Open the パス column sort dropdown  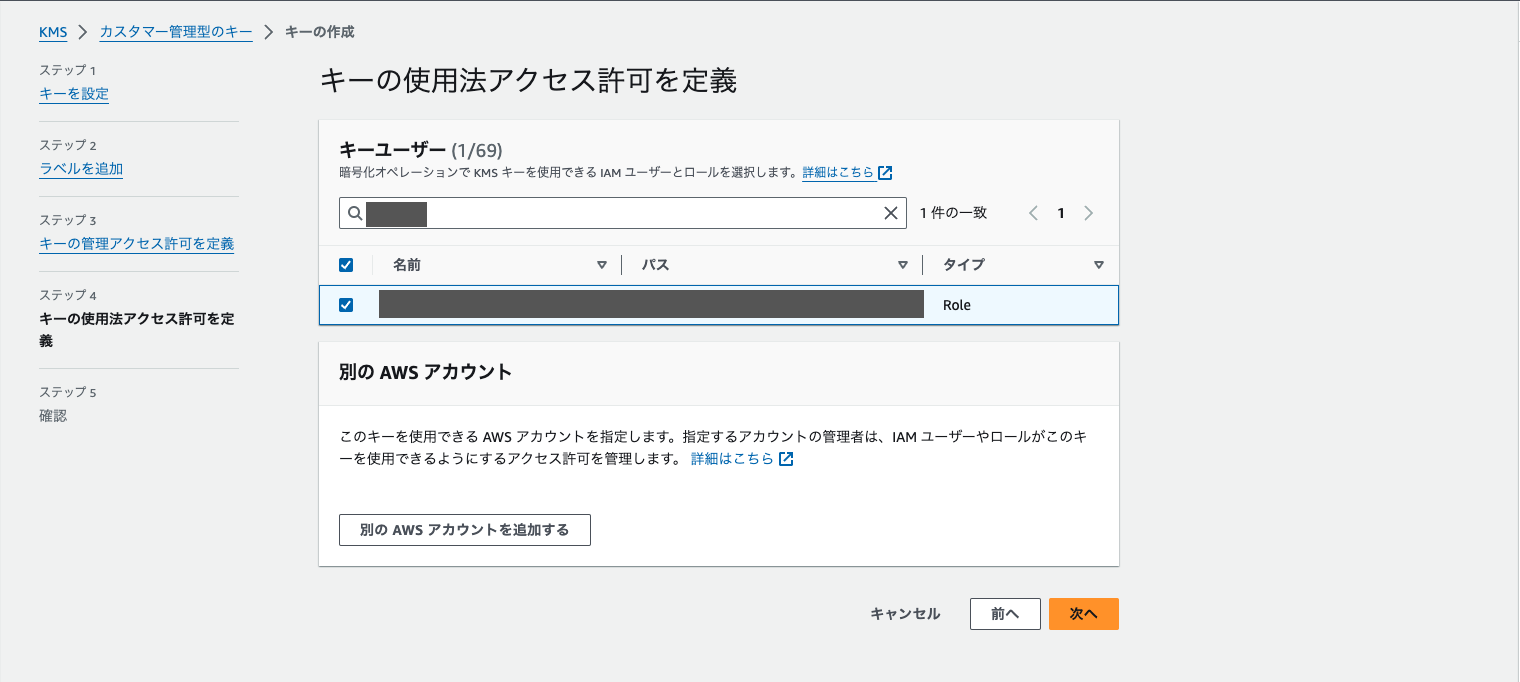[903, 264]
